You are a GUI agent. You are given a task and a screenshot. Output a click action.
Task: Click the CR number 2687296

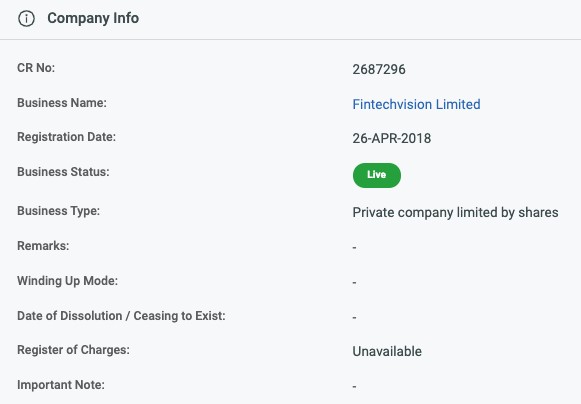(379, 69)
